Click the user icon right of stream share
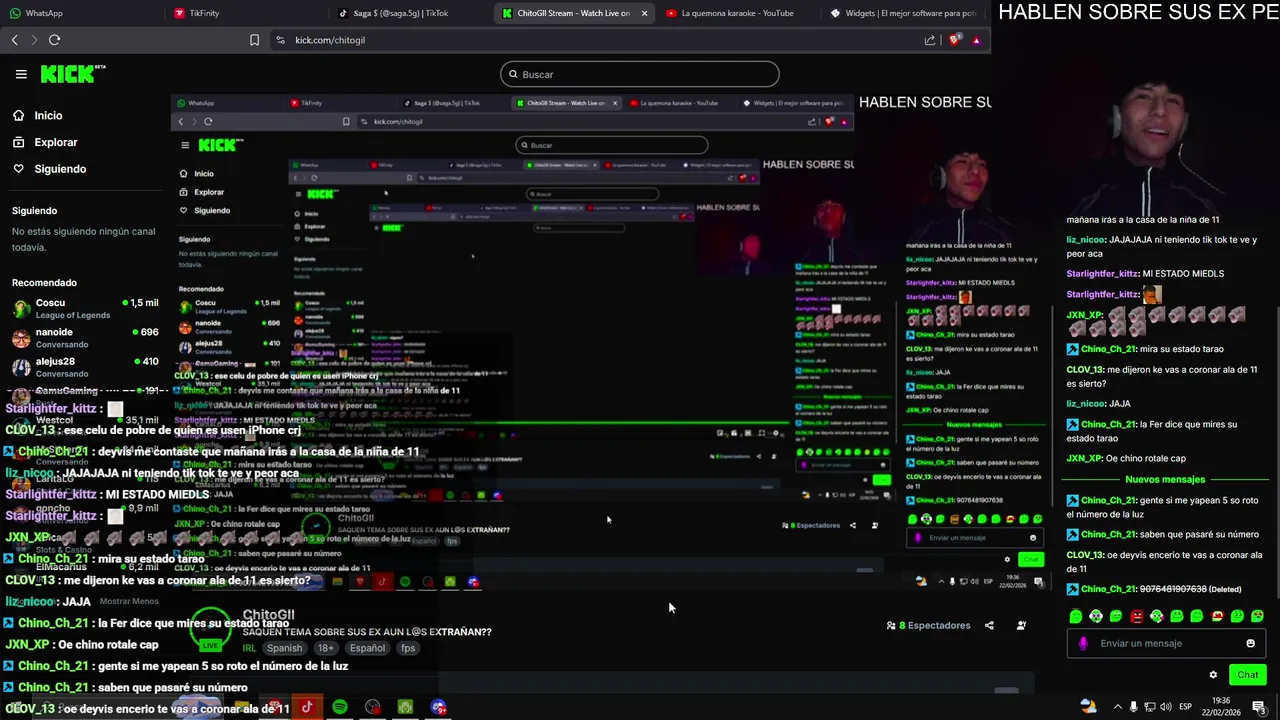Image resolution: width=1280 pixels, height=720 pixels. point(1021,625)
